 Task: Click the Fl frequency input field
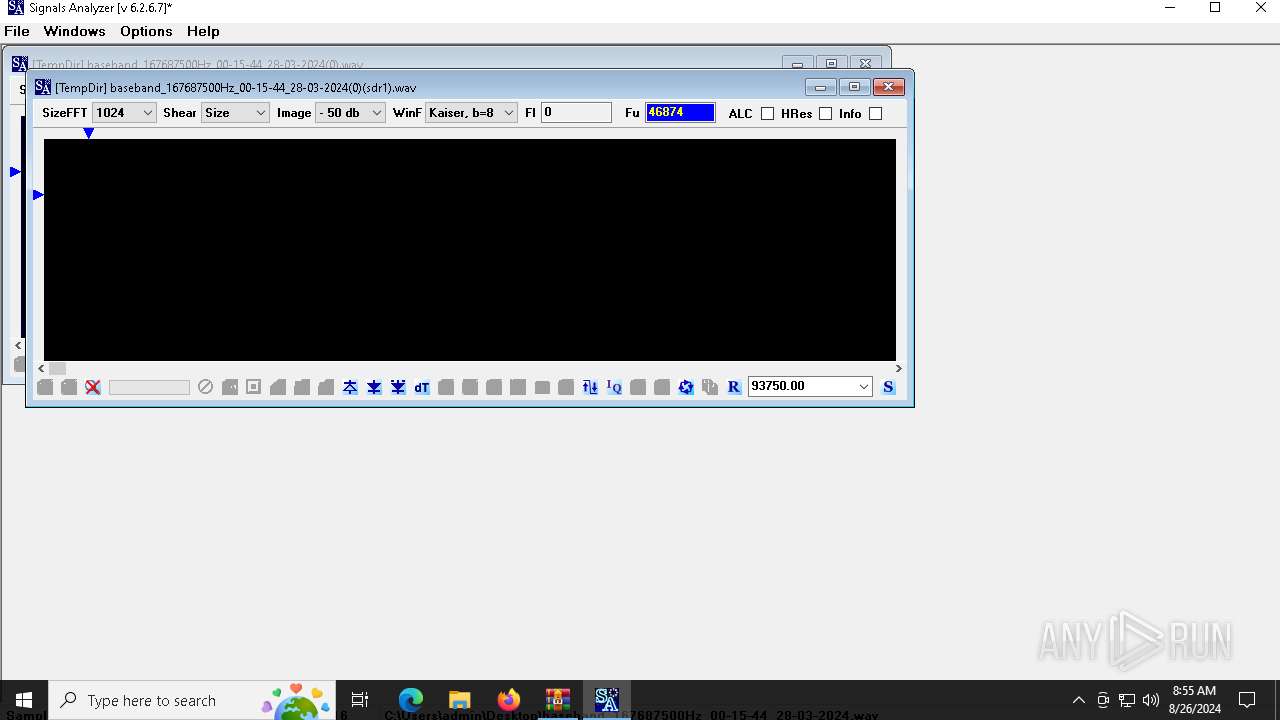click(x=576, y=113)
